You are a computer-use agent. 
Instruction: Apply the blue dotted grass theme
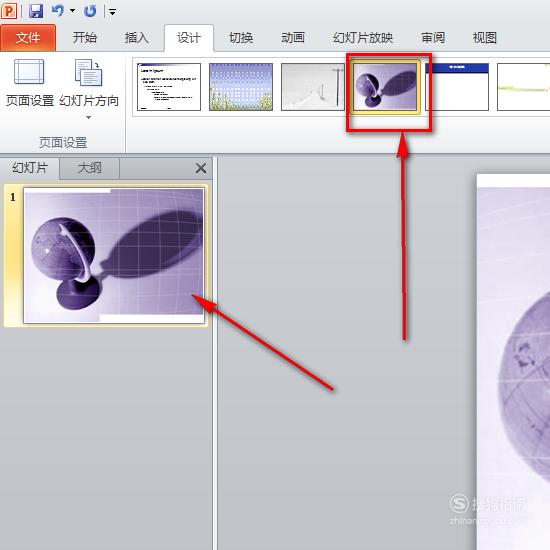point(241,87)
